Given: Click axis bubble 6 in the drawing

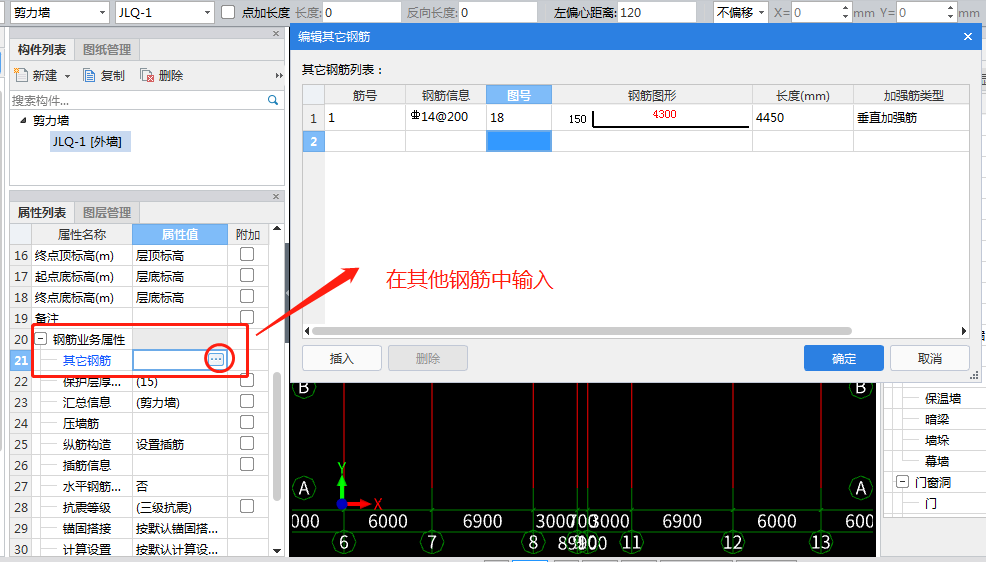Looking at the screenshot, I should tap(344, 542).
